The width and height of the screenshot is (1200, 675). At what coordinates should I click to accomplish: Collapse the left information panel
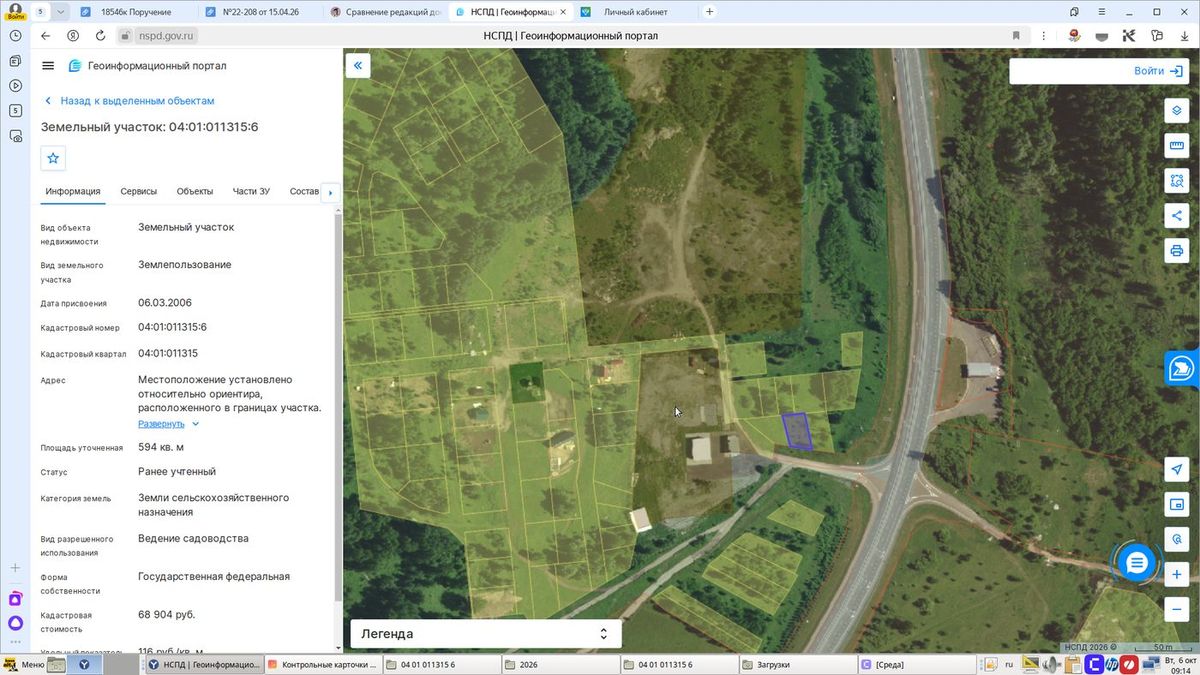coord(358,66)
